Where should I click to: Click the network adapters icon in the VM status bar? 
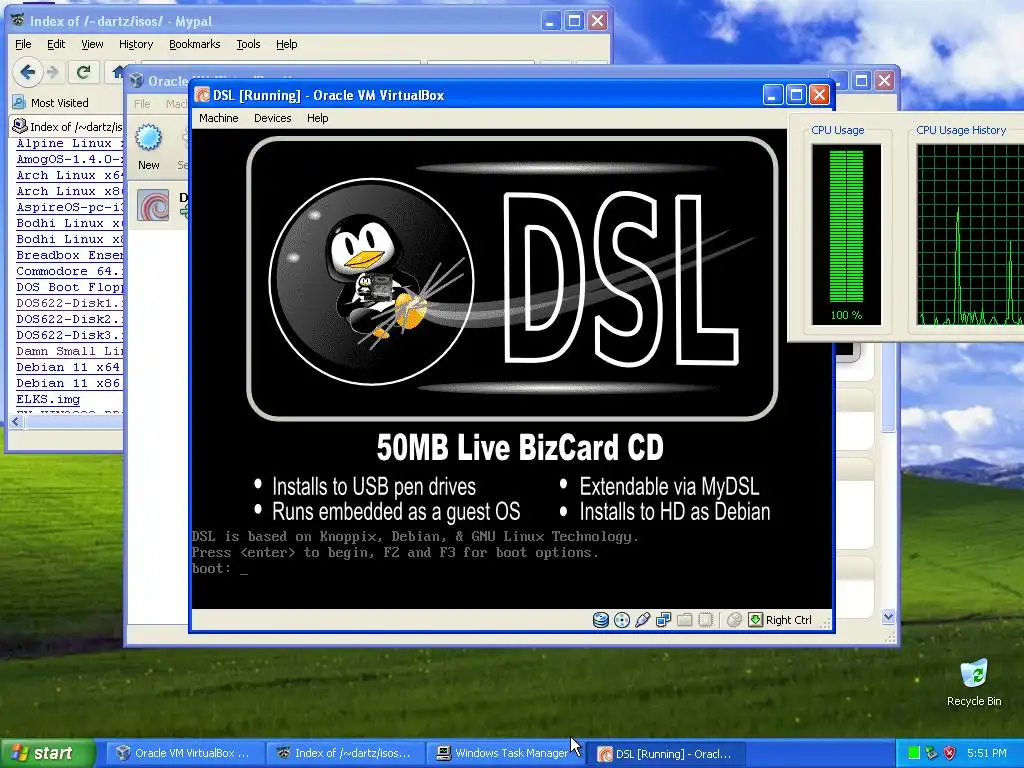664,620
